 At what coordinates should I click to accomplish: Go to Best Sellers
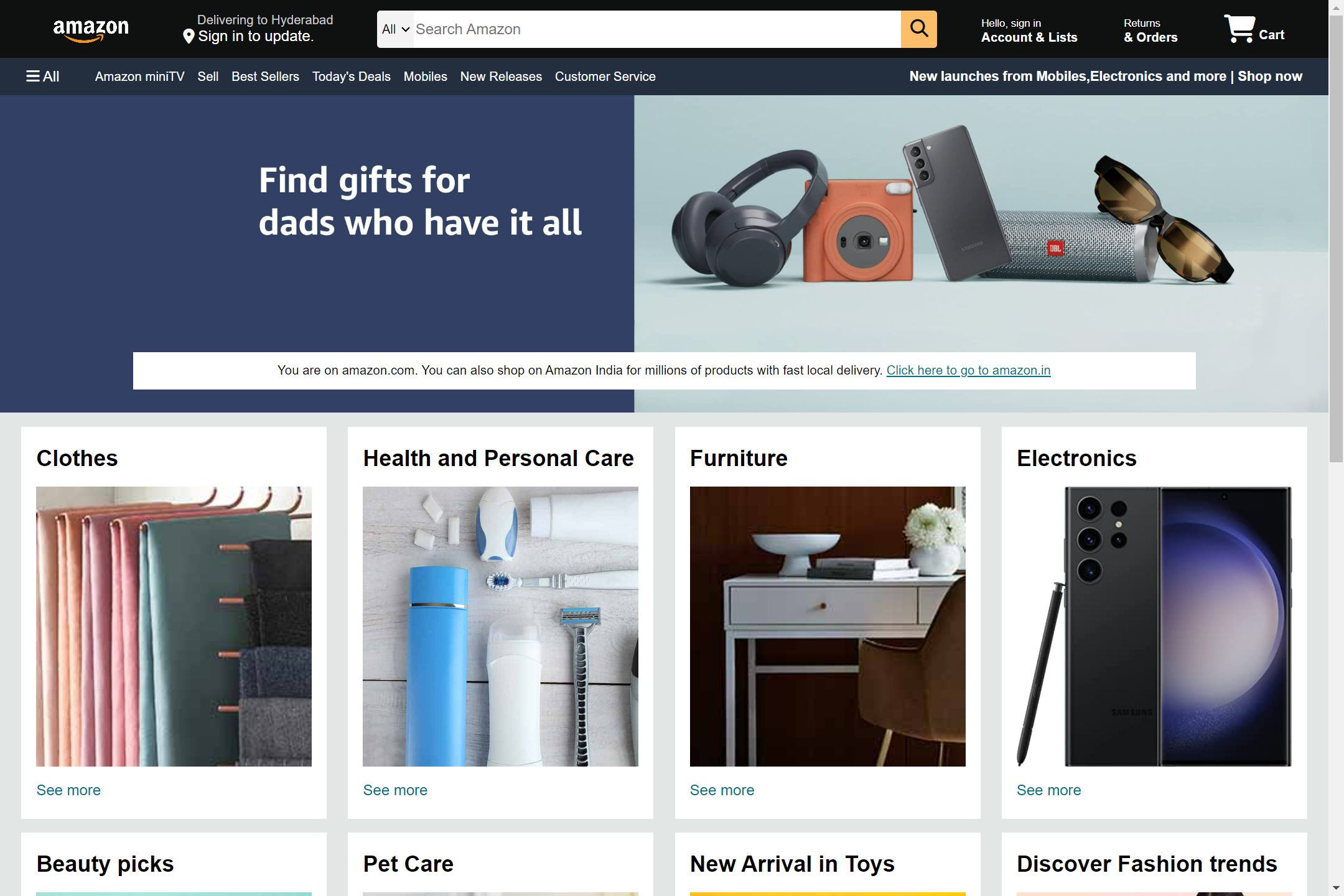[265, 77]
